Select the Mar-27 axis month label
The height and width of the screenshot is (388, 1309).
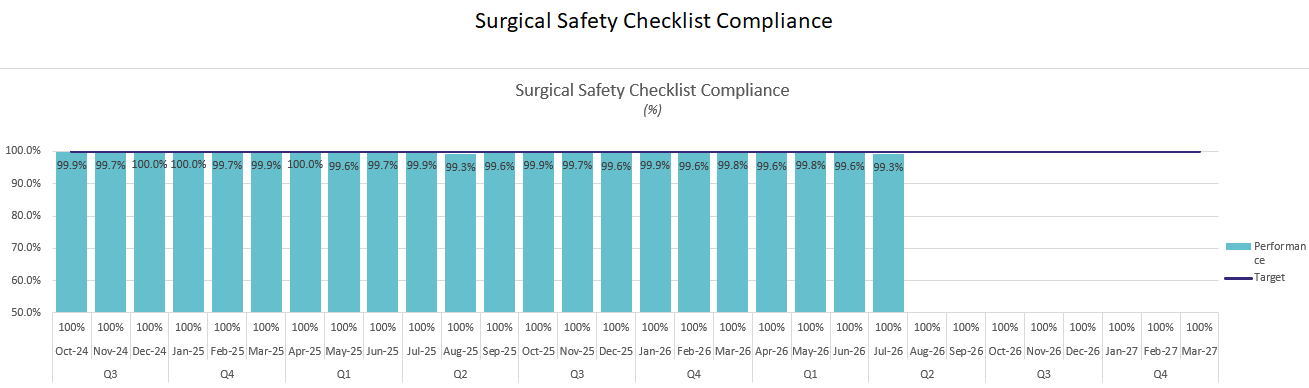[1199, 351]
